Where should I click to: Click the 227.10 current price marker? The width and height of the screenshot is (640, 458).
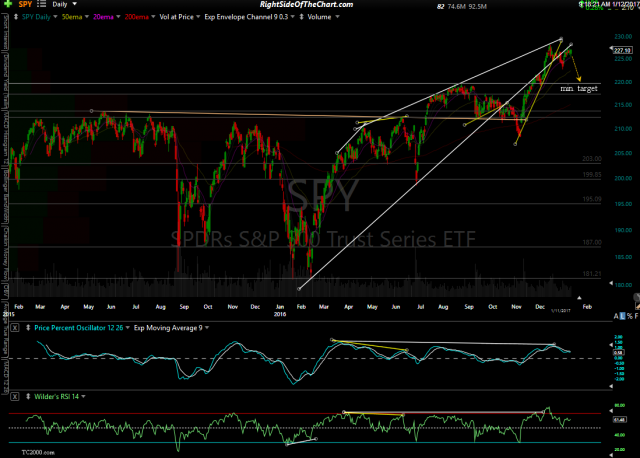tap(622, 50)
